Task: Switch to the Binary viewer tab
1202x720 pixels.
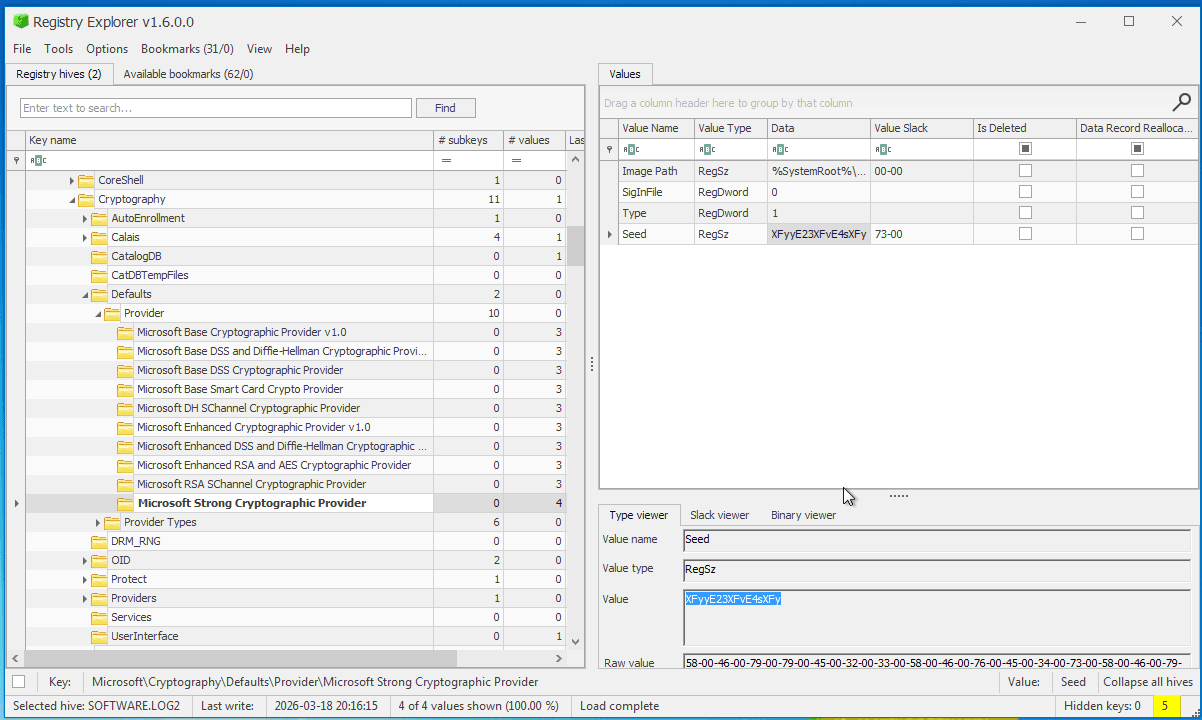Action: point(803,515)
